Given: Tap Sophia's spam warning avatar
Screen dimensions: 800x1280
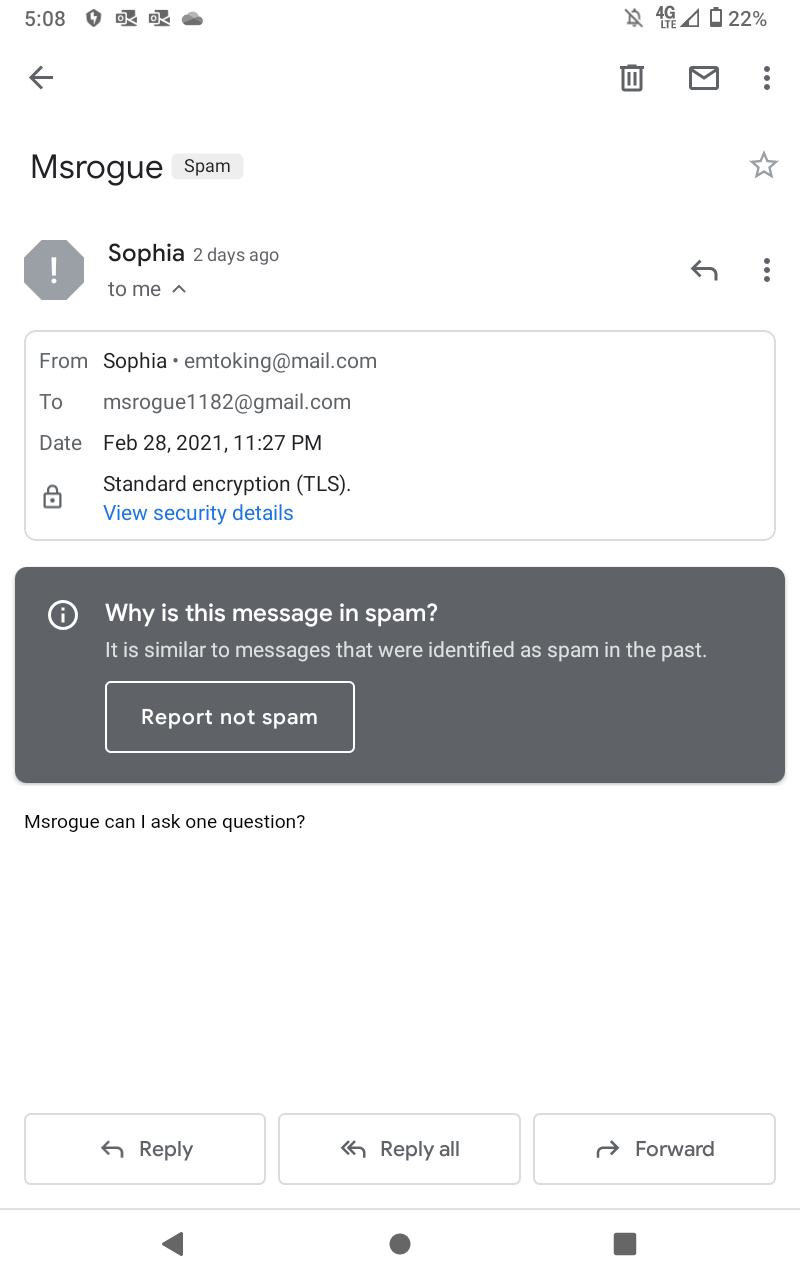Looking at the screenshot, I should [x=54, y=270].
